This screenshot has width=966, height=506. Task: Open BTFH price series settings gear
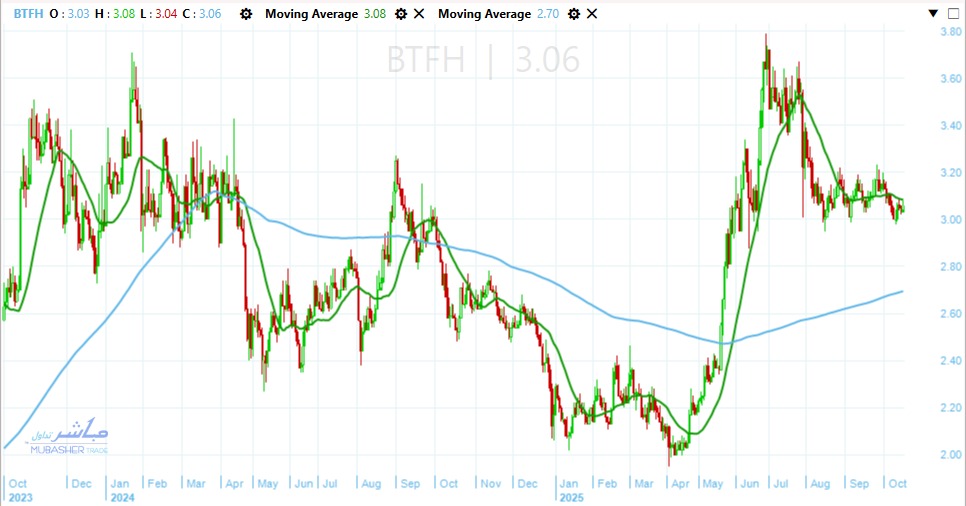(246, 14)
